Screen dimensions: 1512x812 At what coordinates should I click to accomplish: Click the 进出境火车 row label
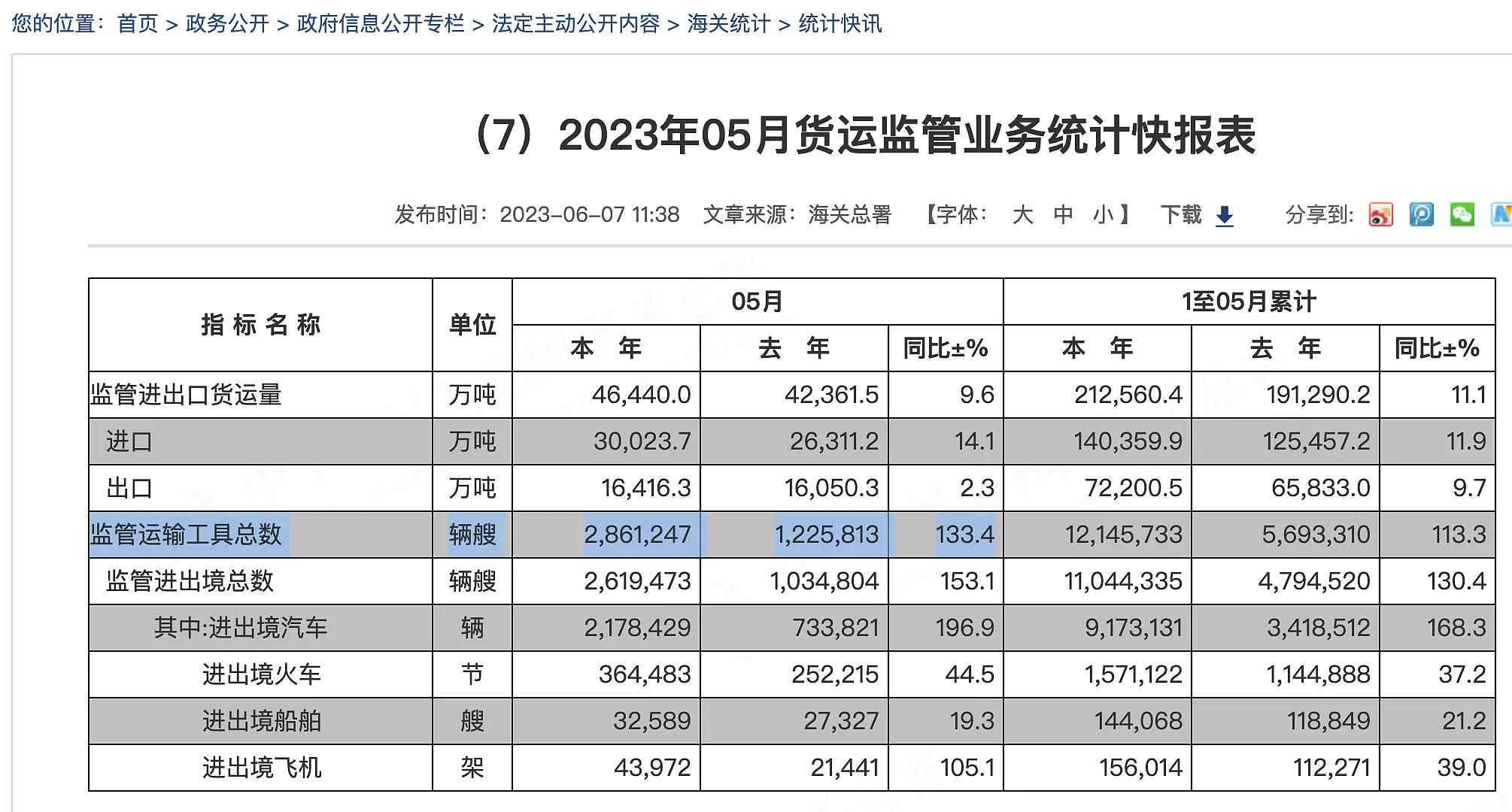262,674
